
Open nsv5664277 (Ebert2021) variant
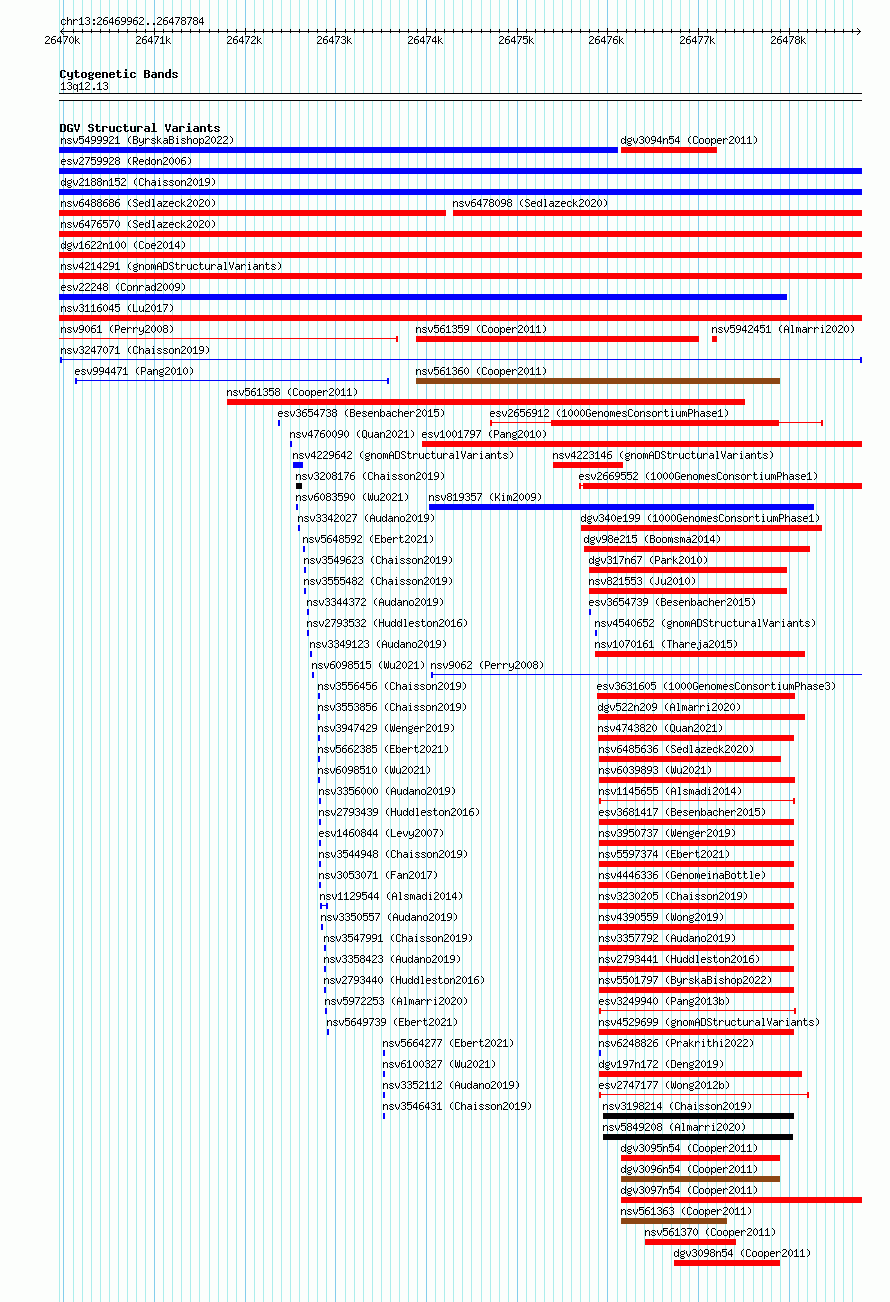(x=448, y=1043)
